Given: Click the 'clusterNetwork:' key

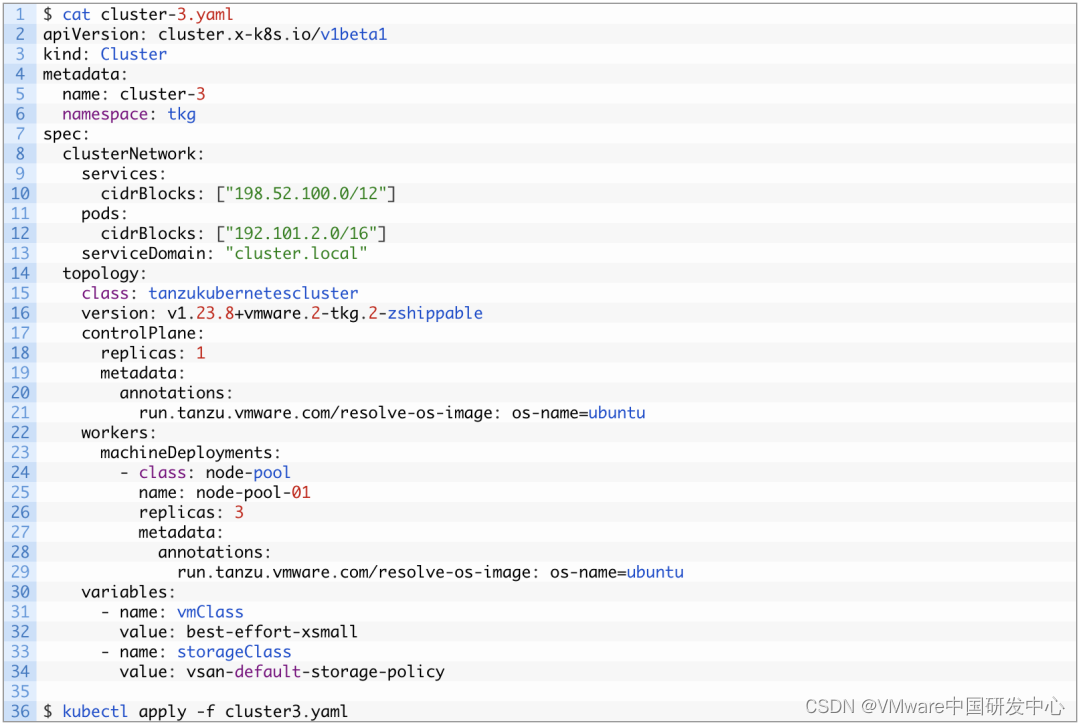Looking at the screenshot, I should 133,154.
